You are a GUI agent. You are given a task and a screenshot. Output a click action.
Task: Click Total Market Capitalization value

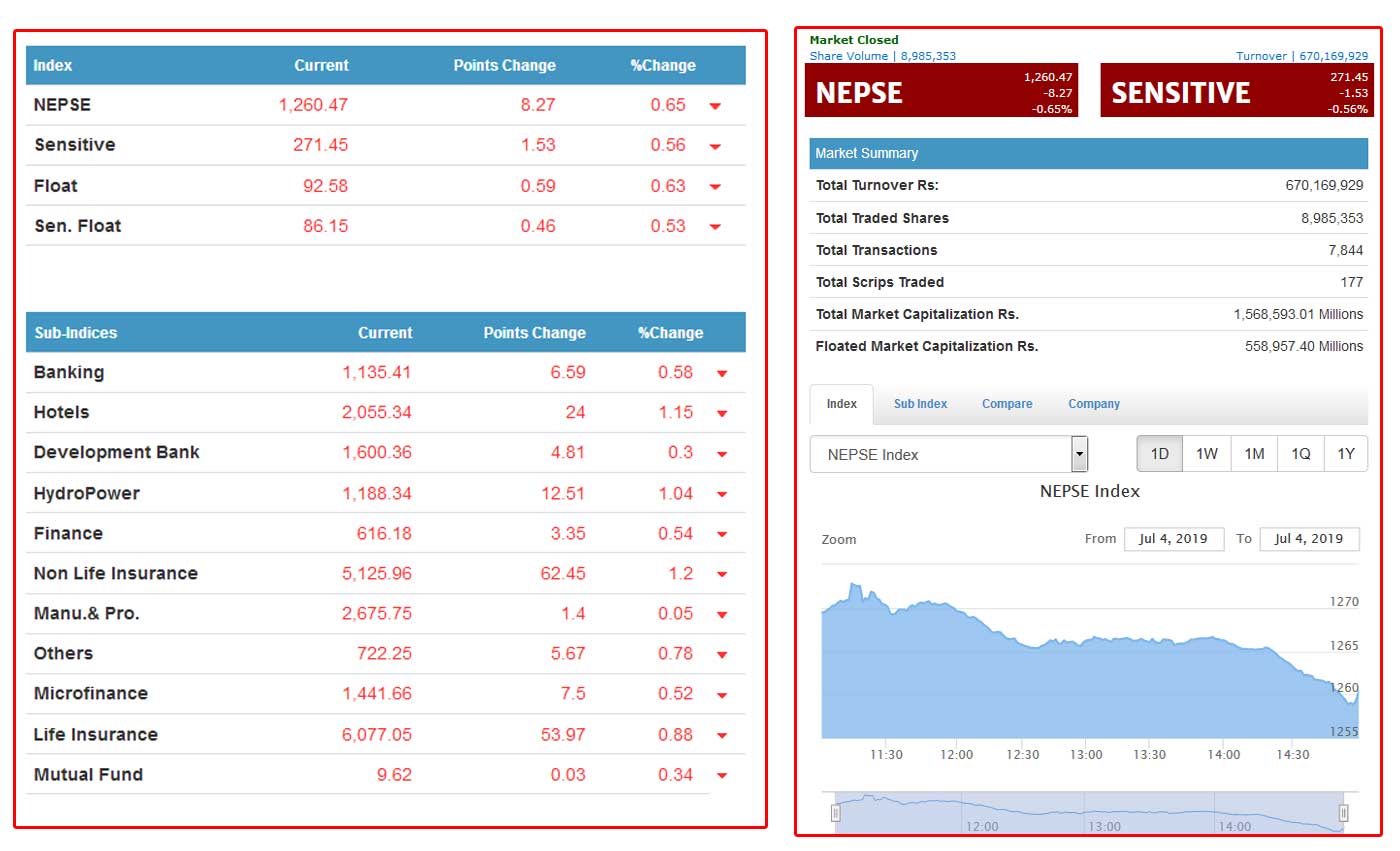[1299, 314]
